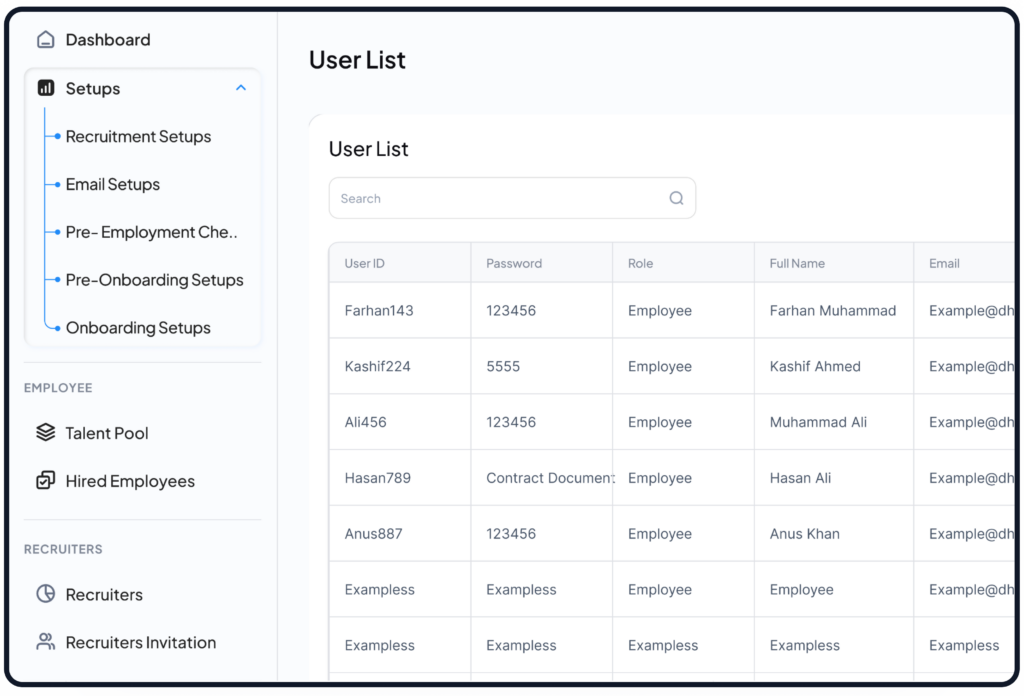Click the Role column header
The width and height of the screenshot is (1024, 696).
[640, 264]
